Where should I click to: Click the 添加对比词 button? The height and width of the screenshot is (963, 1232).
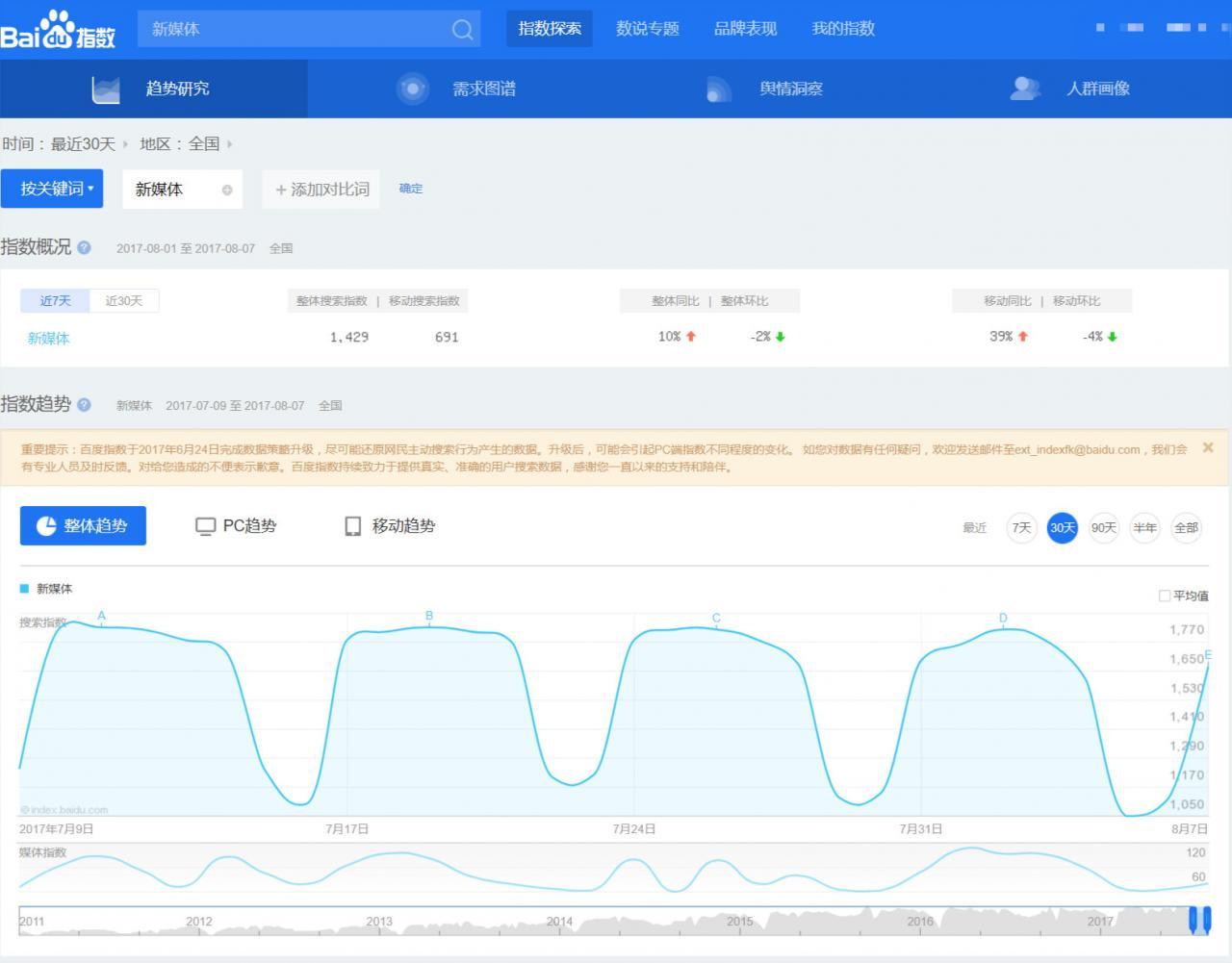322,190
